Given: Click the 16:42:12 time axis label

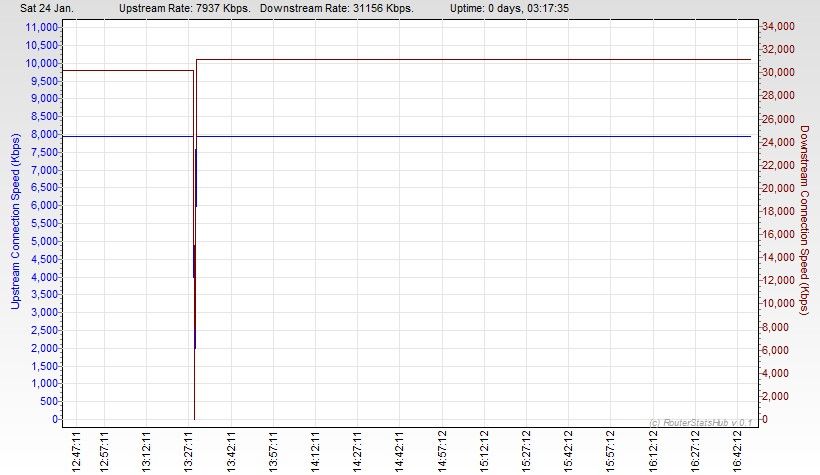Looking at the screenshot, I should click(737, 451).
